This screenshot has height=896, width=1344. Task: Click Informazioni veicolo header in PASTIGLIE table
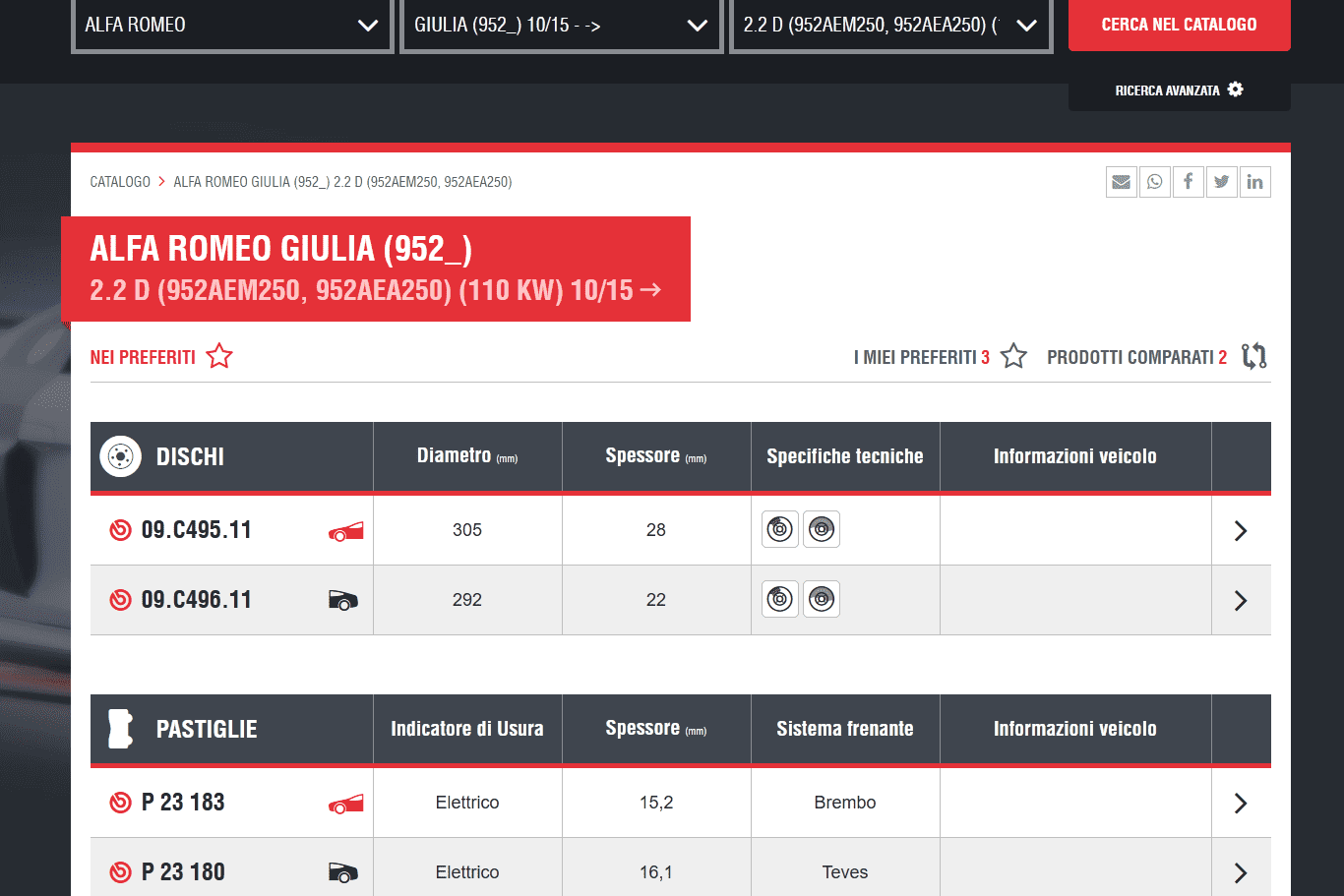[1075, 729]
